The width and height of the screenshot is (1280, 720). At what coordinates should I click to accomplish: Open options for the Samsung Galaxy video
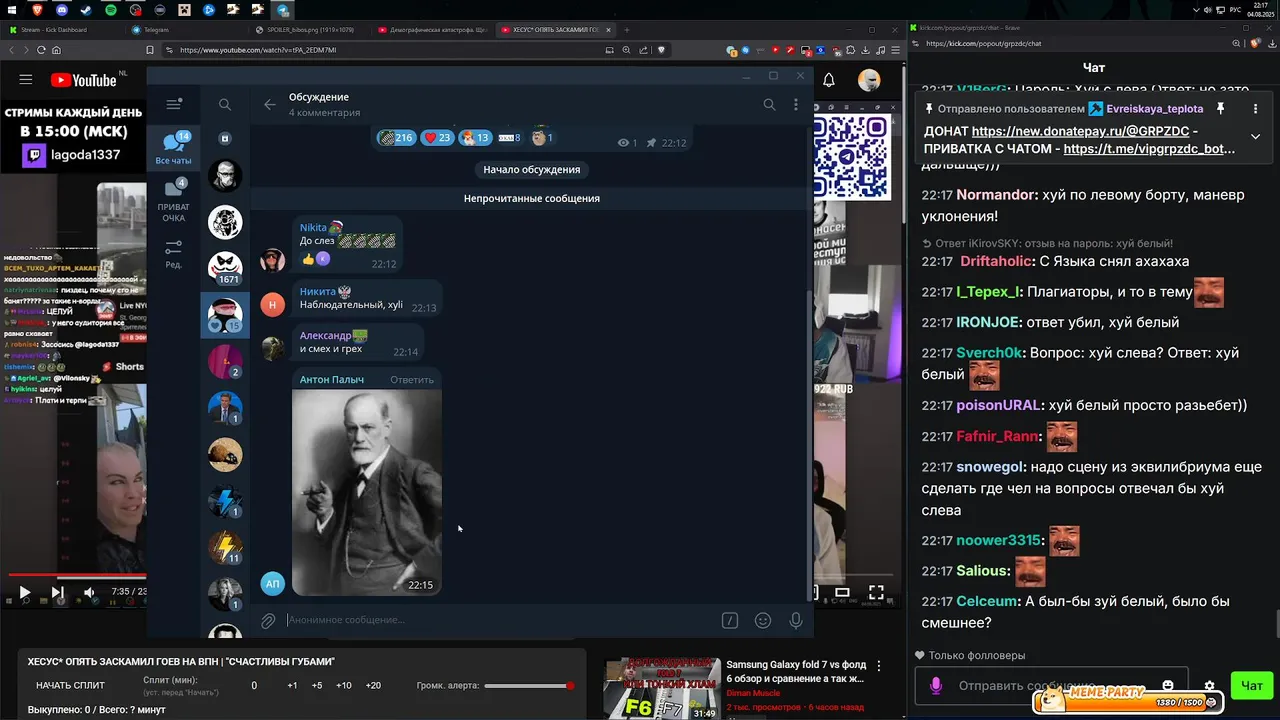click(879, 665)
